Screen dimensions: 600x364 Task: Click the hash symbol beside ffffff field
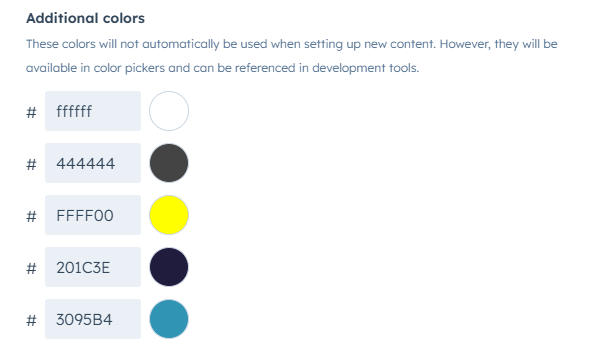click(31, 113)
